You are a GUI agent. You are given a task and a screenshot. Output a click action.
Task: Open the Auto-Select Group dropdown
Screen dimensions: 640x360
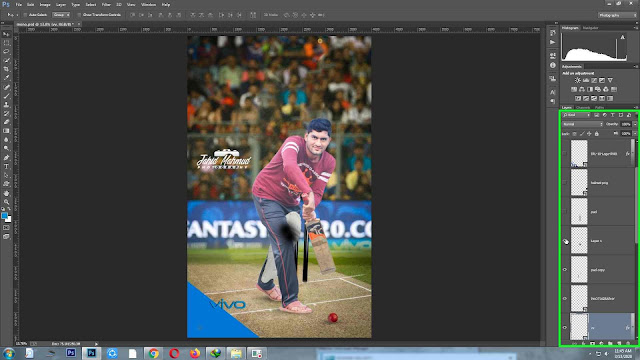(61, 15)
